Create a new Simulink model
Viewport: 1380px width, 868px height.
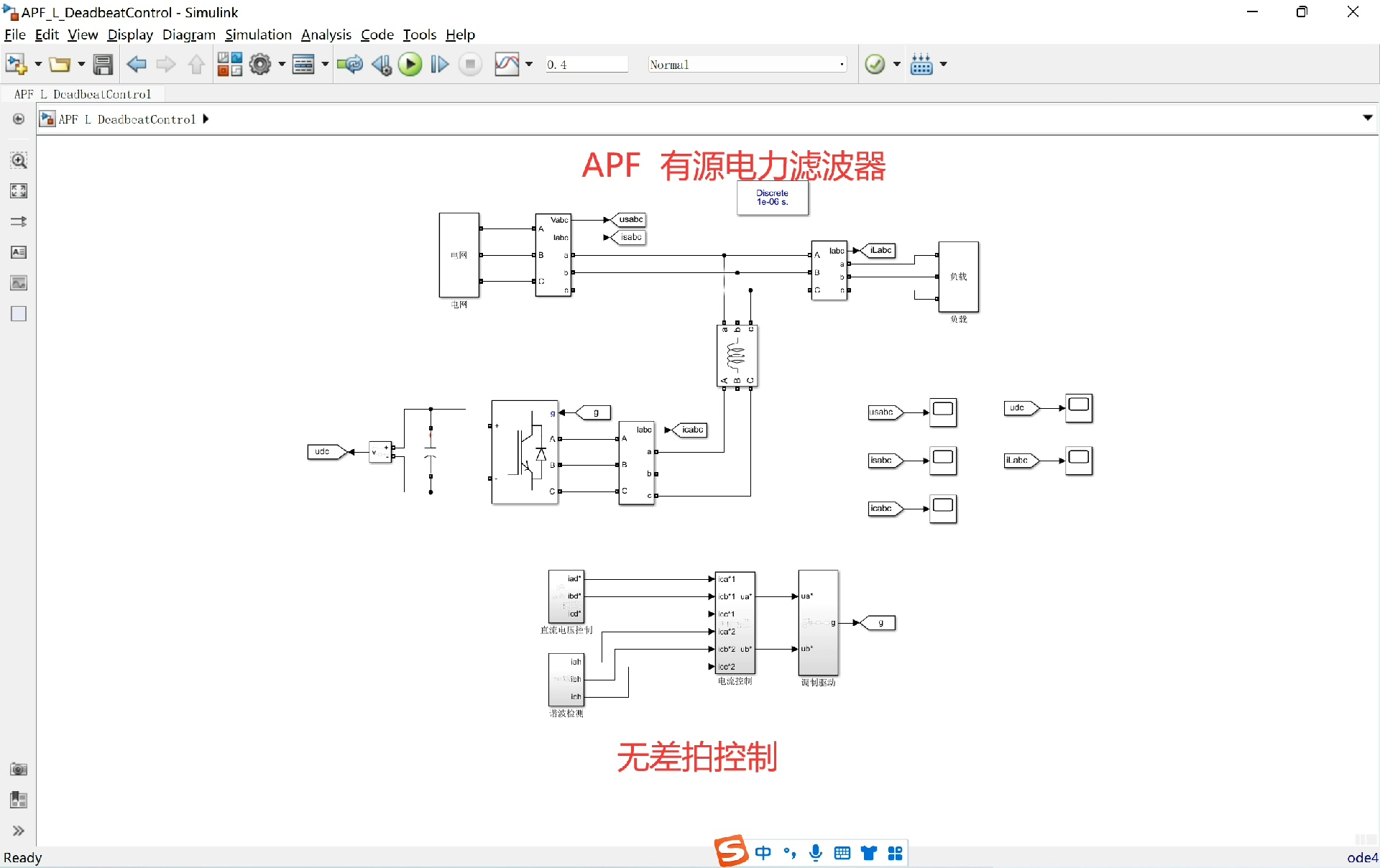[16, 64]
